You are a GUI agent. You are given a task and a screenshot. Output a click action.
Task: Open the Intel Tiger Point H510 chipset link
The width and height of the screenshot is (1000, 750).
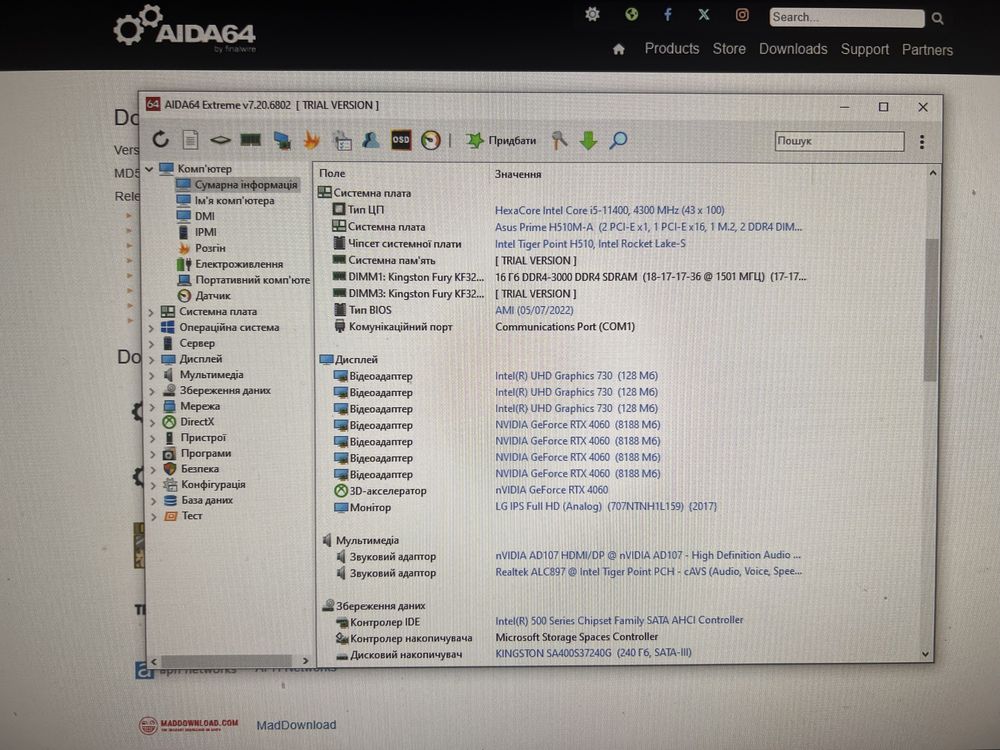click(x=591, y=244)
